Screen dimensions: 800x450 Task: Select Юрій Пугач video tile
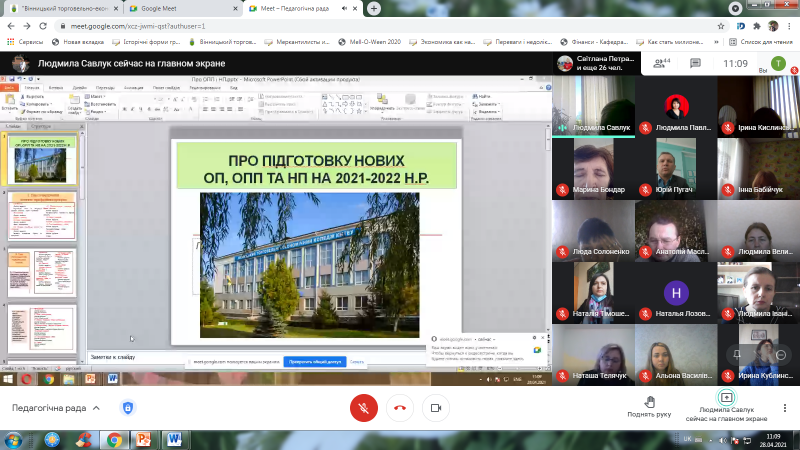(x=676, y=168)
